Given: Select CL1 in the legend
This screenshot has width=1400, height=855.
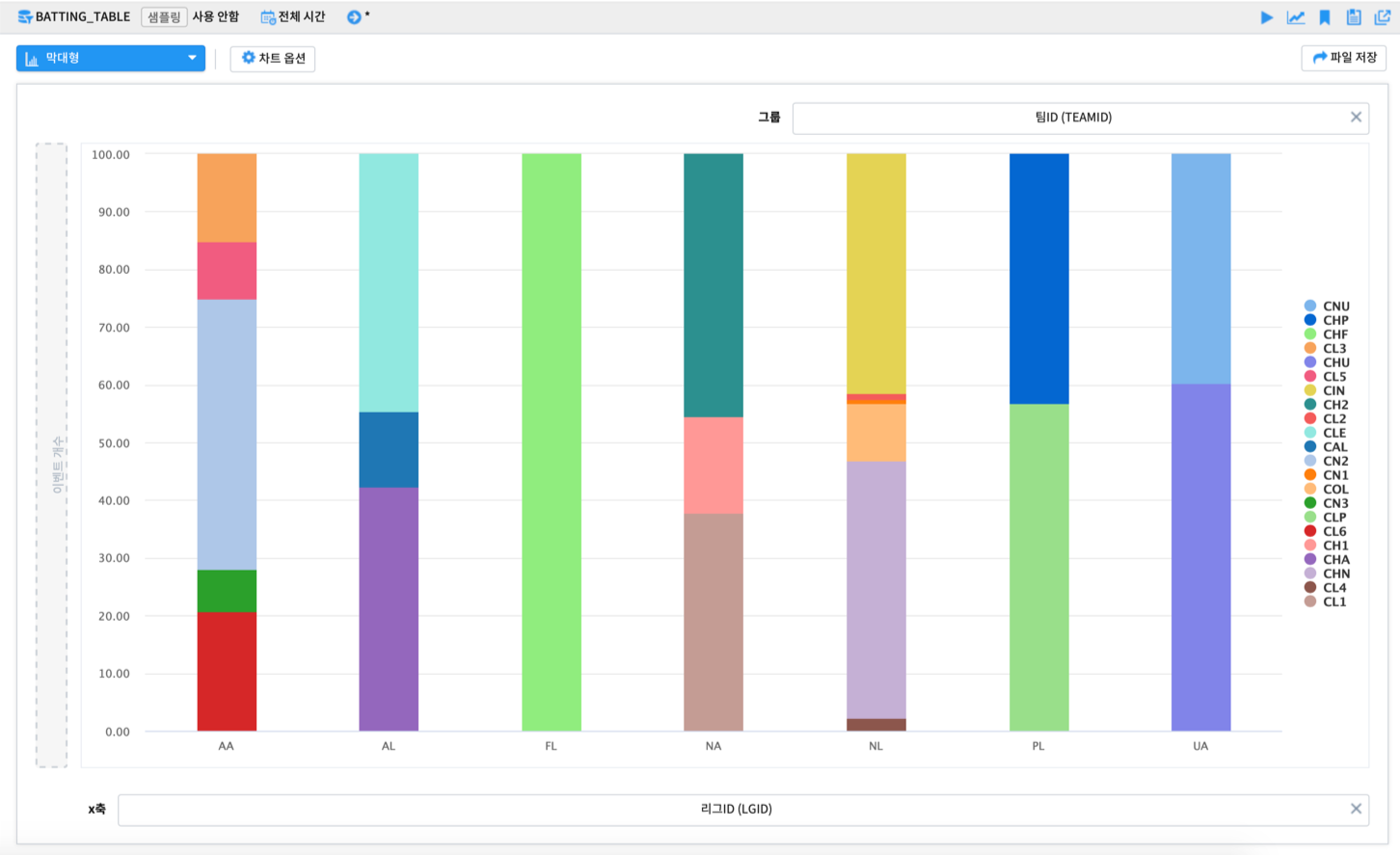Looking at the screenshot, I should tap(1327, 601).
